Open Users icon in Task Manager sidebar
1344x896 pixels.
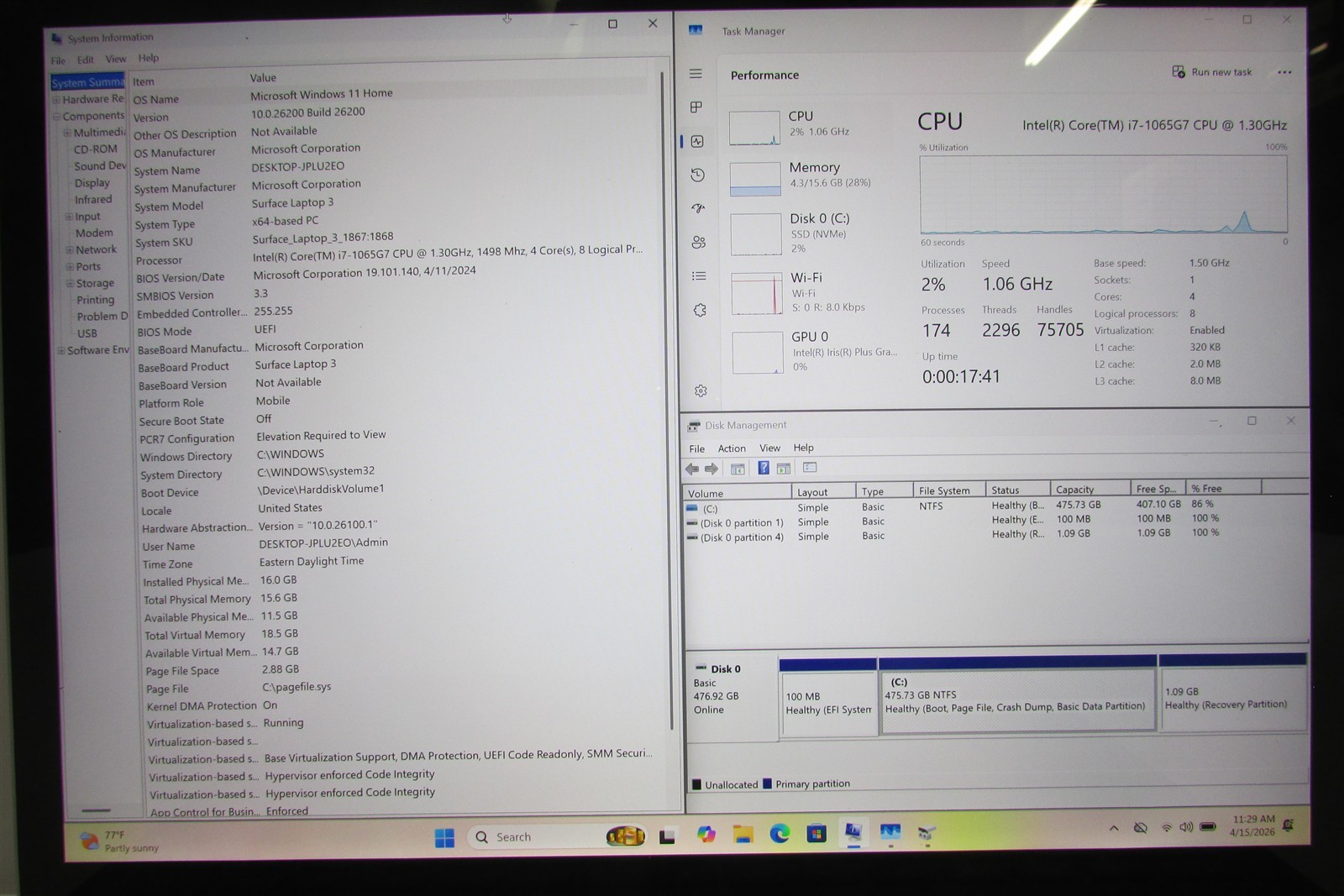[698, 243]
